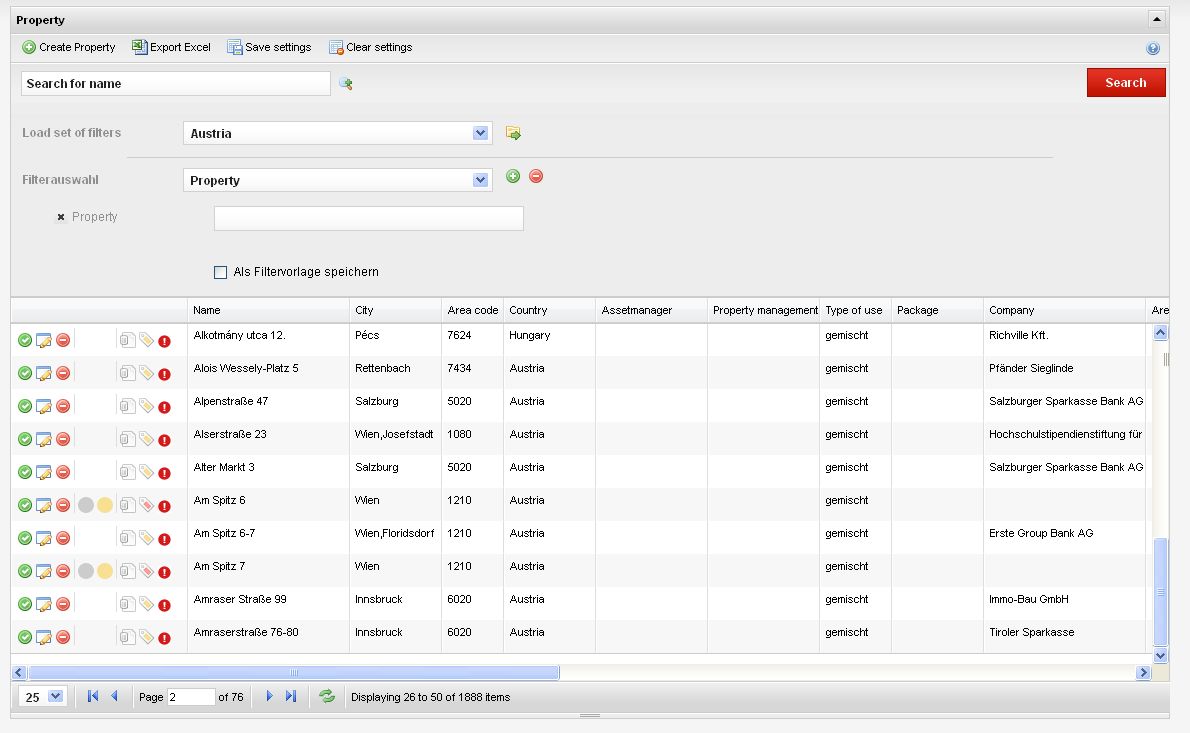Click the Create Property icon
This screenshot has width=1190, height=733.
pos(29,47)
